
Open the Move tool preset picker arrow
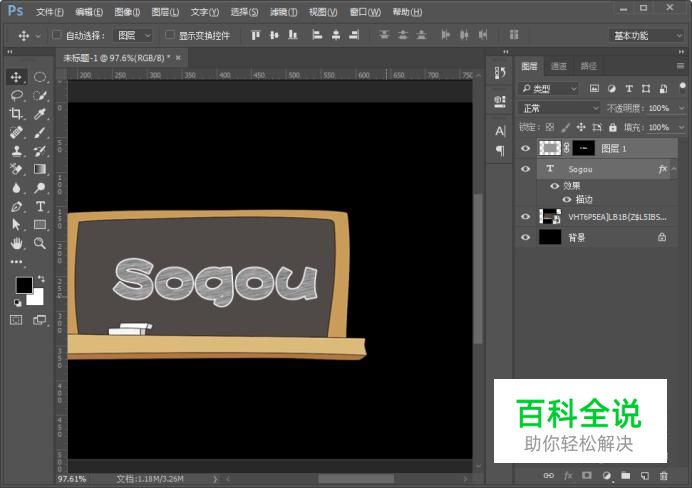[x=38, y=35]
